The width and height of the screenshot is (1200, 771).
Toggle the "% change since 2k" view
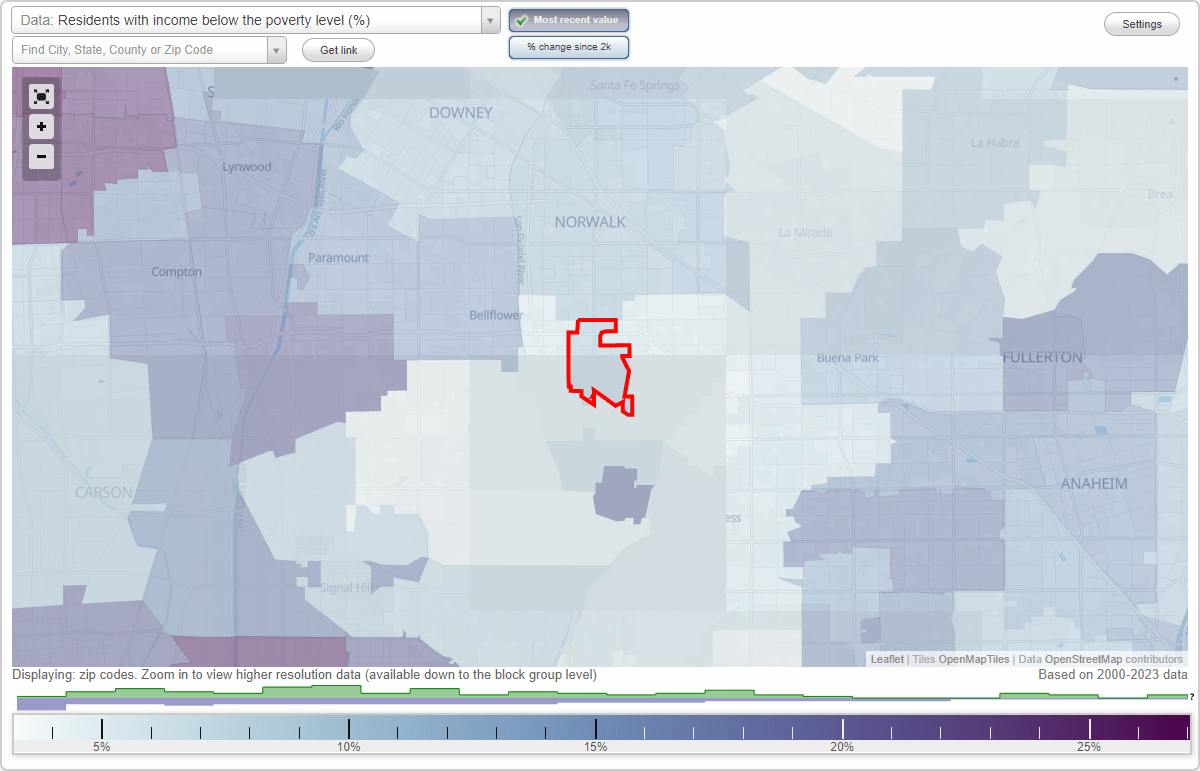(568, 46)
